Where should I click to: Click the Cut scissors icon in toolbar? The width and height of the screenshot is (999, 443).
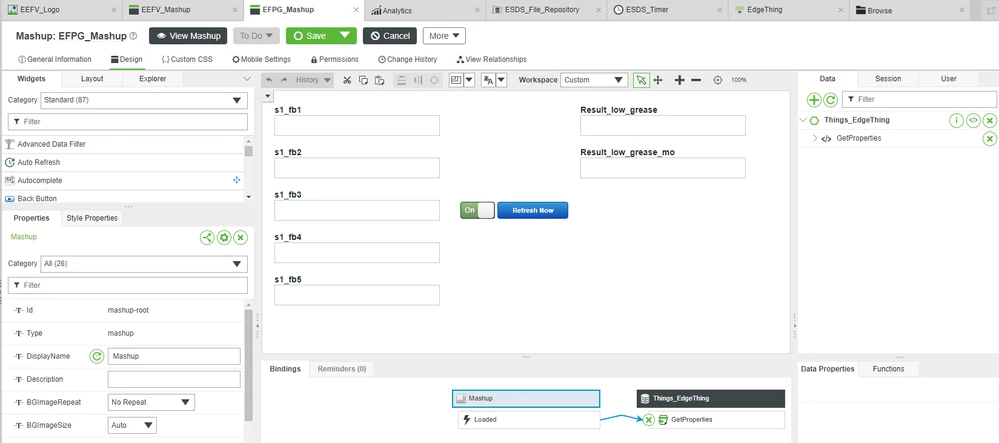point(347,80)
